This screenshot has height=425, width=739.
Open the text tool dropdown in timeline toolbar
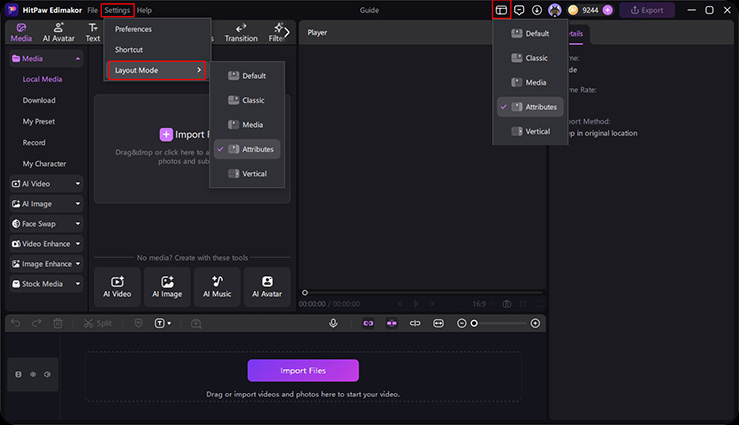[x=163, y=323]
